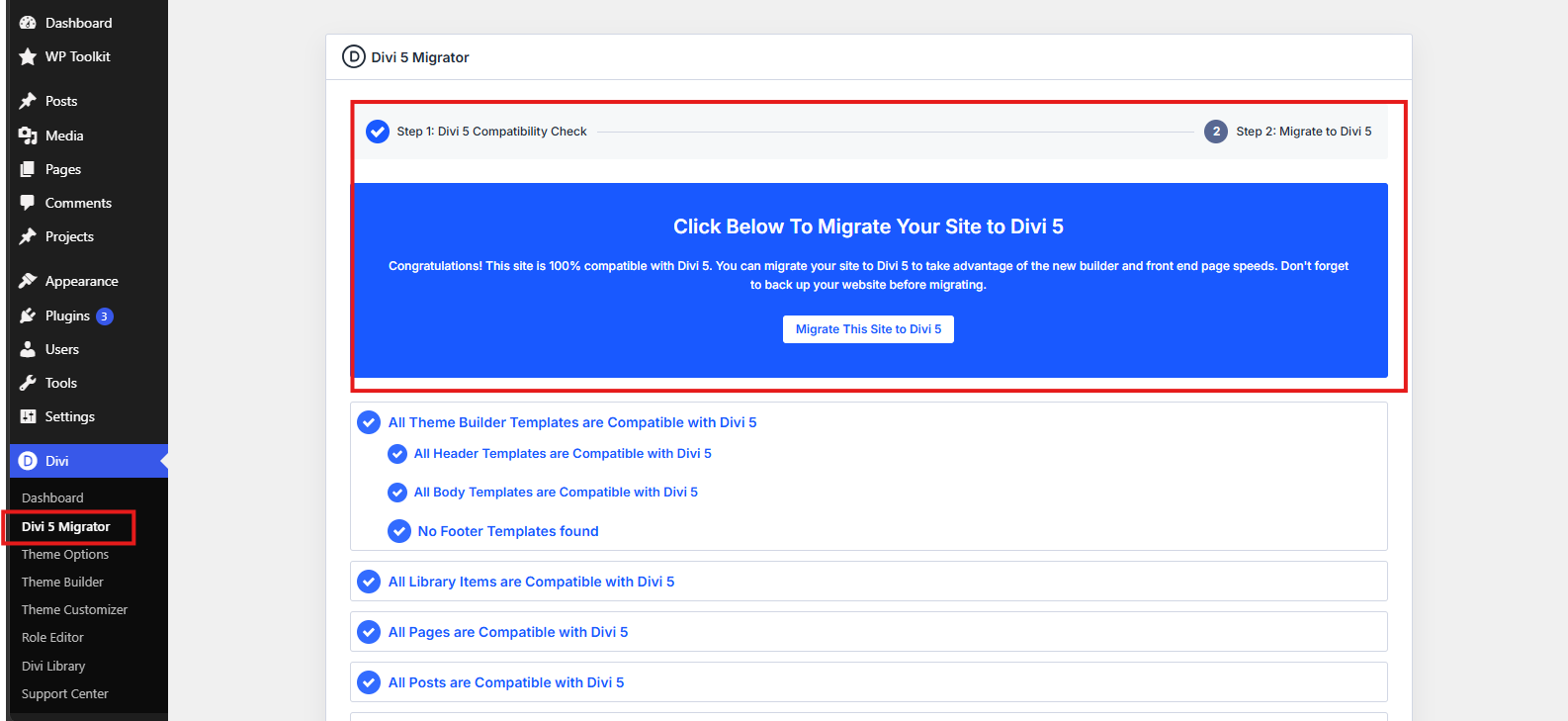Expand All Library Items compatibility row

[868, 582]
